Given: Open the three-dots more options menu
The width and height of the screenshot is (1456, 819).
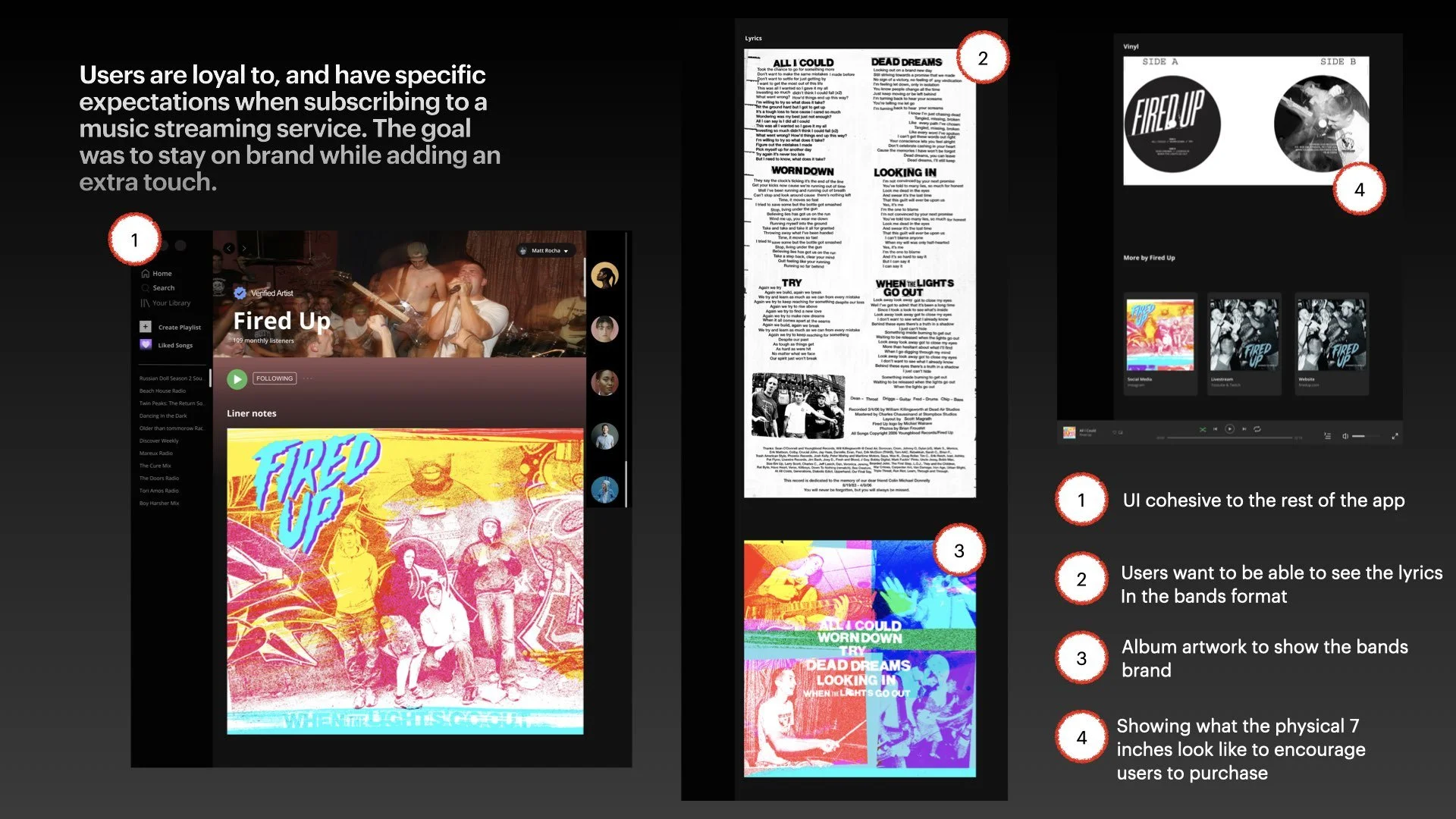Looking at the screenshot, I should coord(308,378).
